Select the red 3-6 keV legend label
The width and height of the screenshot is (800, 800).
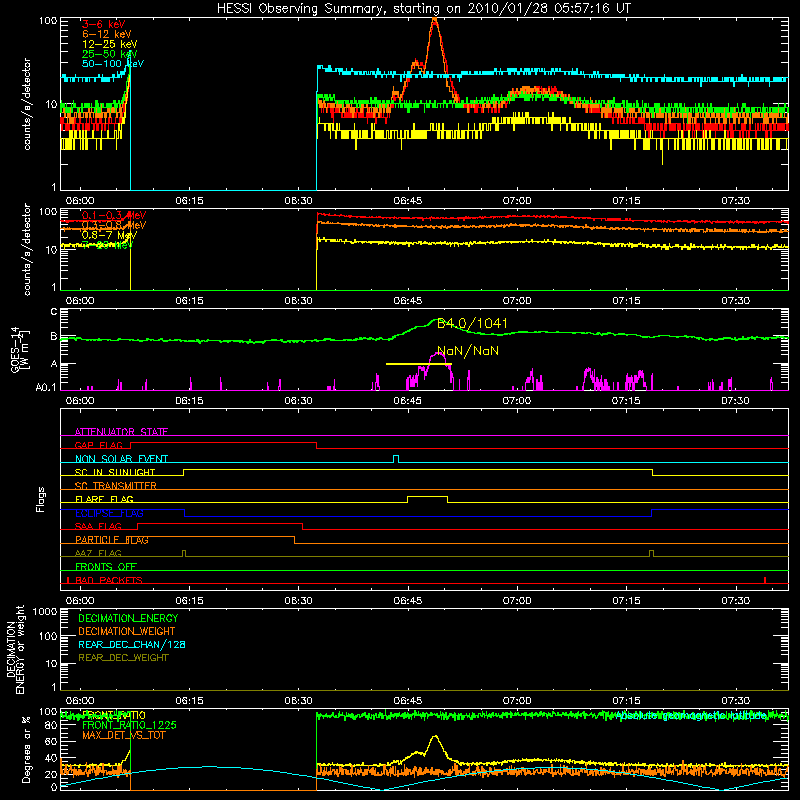click(104, 24)
